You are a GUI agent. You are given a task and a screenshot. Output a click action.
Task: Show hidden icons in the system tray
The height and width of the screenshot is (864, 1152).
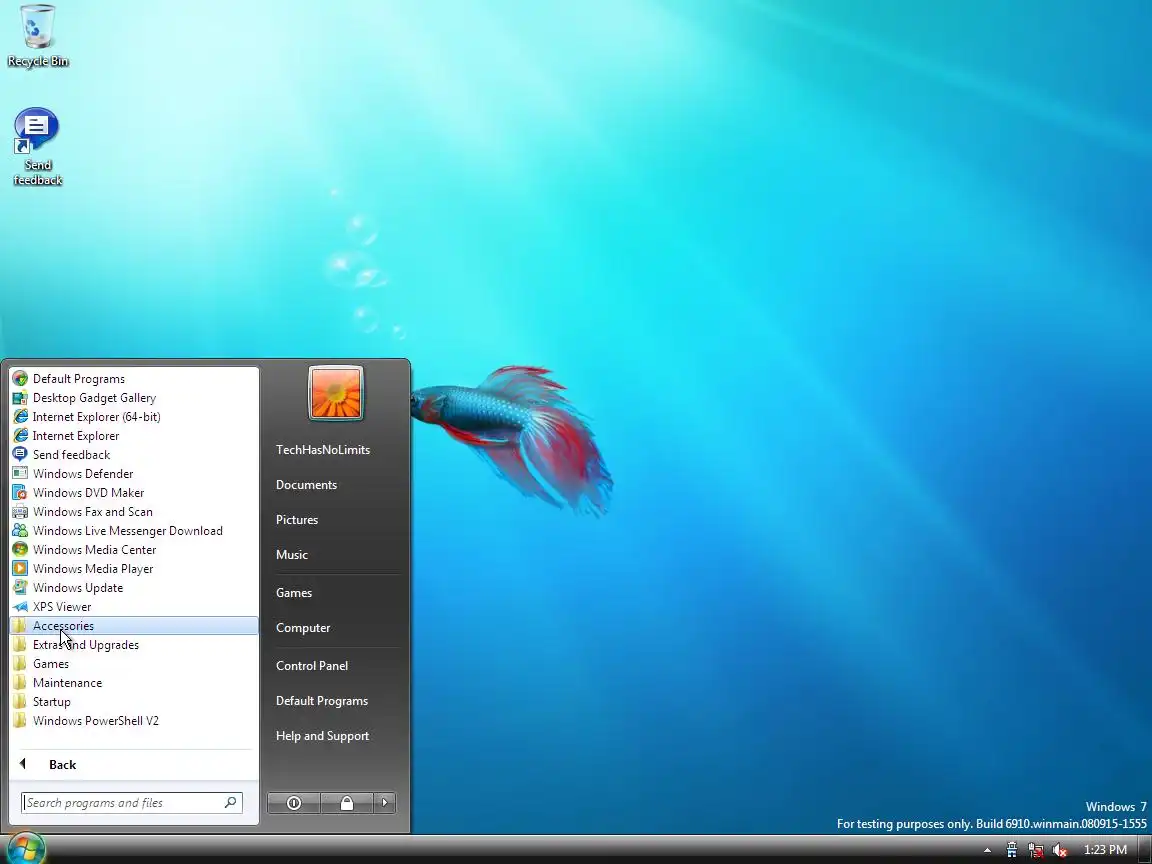click(x=987, y=850)
